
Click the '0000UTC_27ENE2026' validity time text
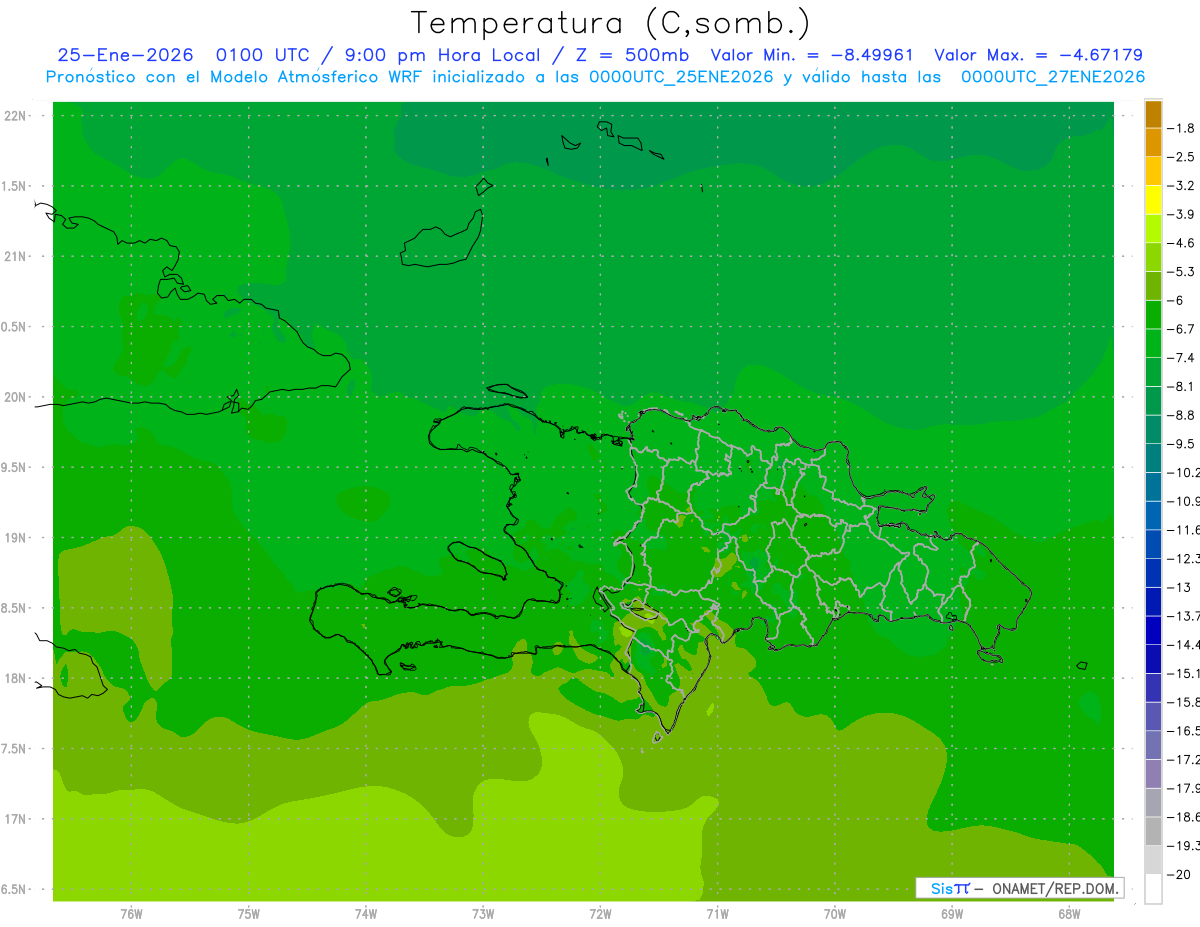click(x=1052, y=77)
